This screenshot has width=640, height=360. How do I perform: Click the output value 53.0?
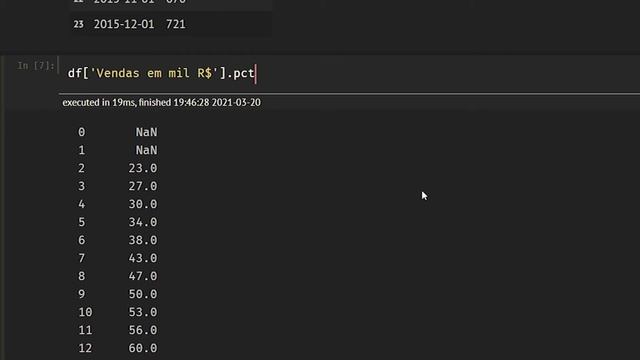[143, 312]
